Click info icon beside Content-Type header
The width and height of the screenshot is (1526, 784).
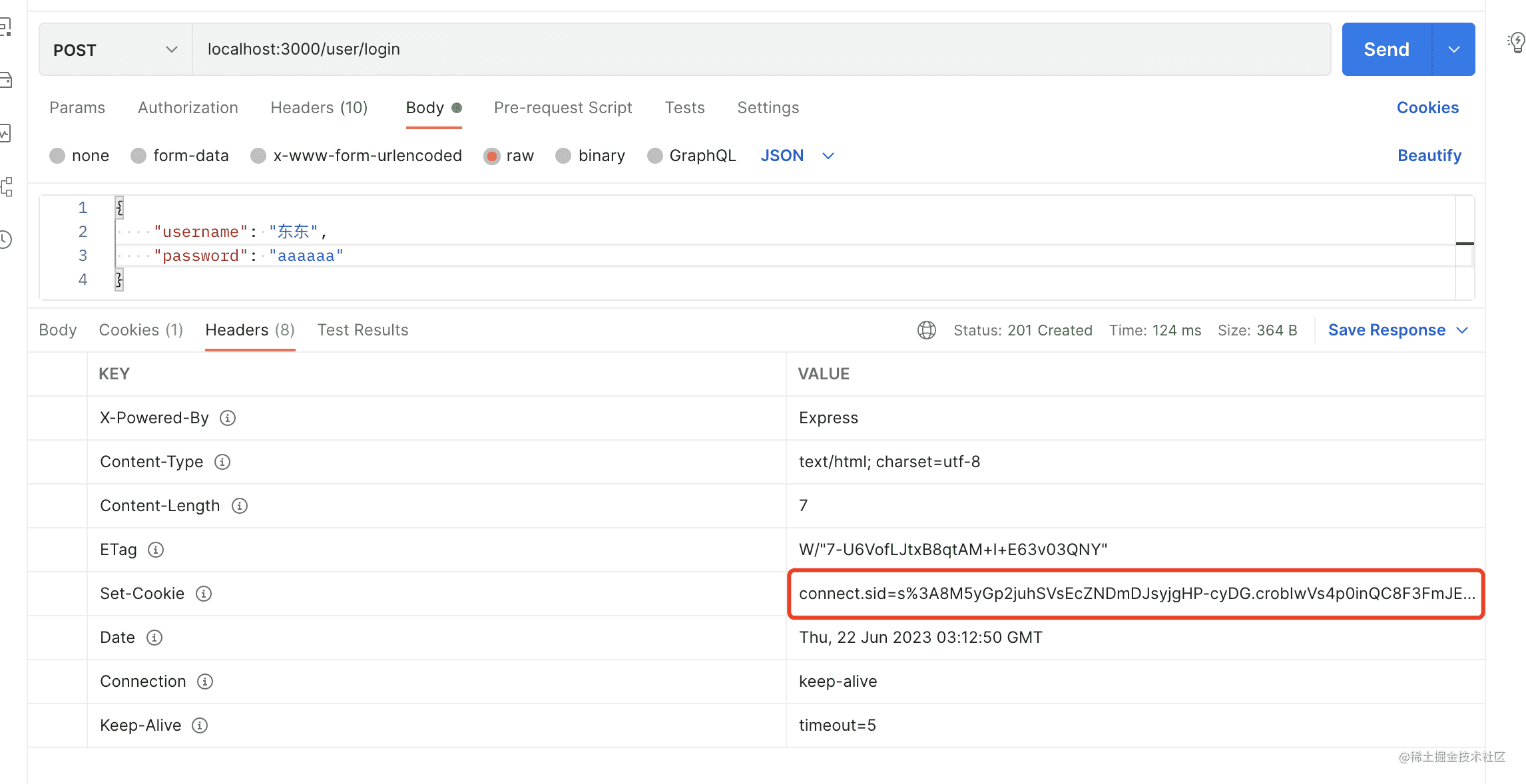(x=222, y=462)
